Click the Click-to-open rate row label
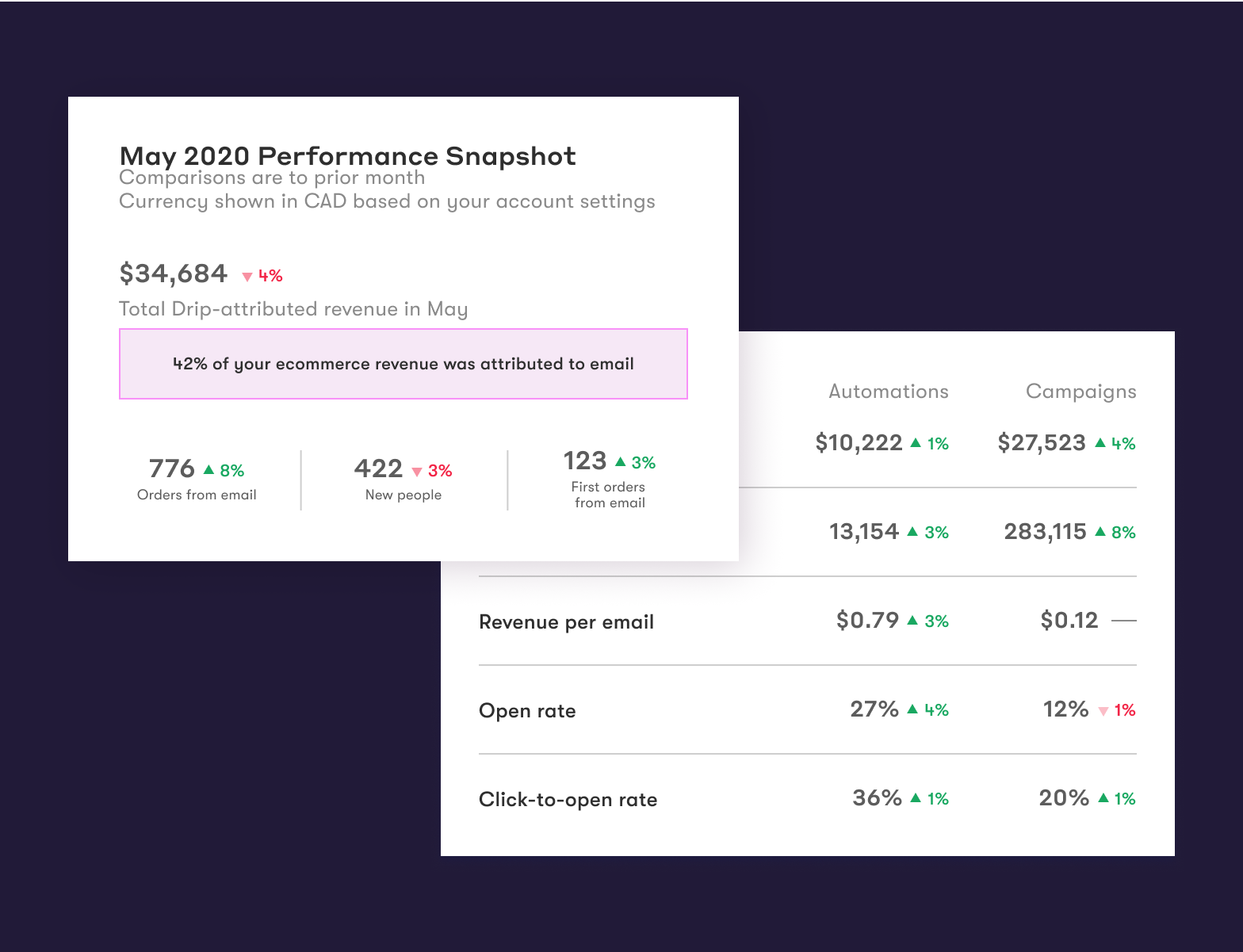 tap(568, 800)
